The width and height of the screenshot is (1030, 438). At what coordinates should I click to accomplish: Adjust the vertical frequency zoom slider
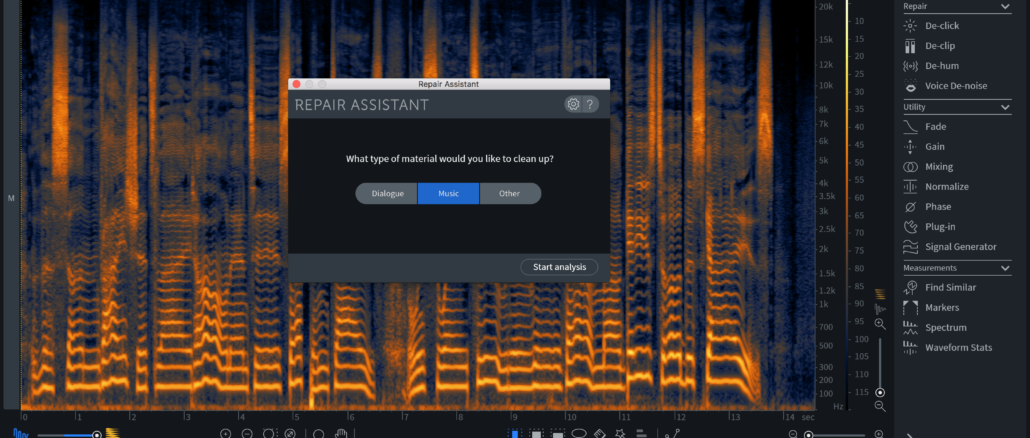point(880,393)
